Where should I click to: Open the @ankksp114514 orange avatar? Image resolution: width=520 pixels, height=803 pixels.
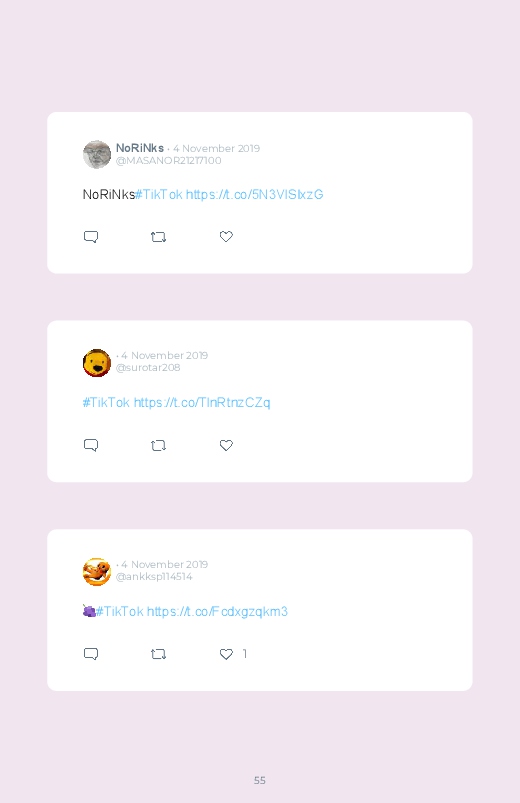pos(97,572)
